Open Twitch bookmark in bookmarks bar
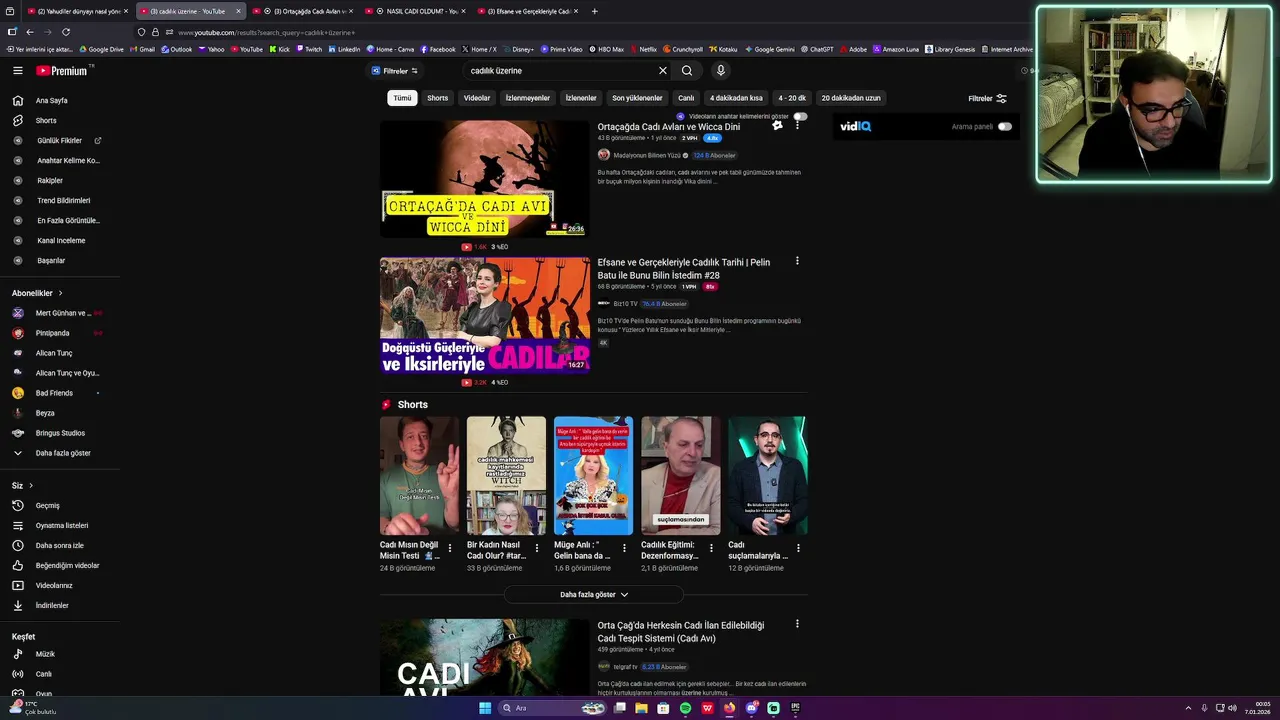The height and width of the screenshot is (720, 1280). point(309,49)
